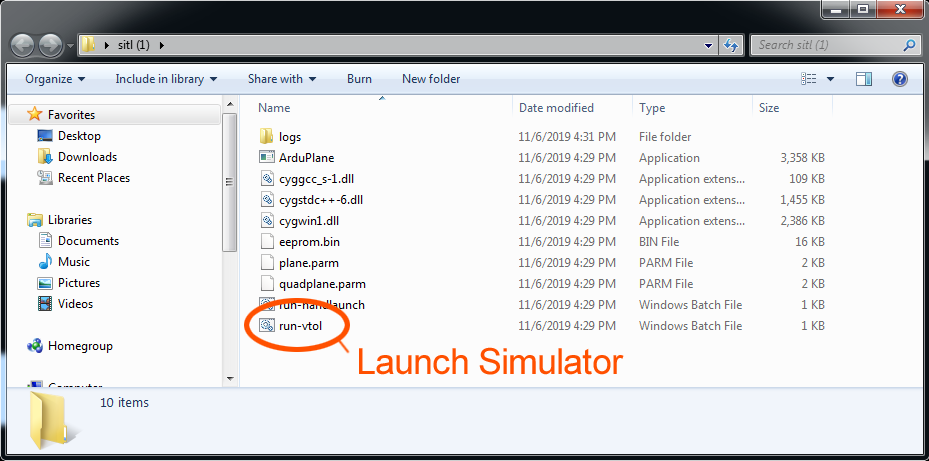This screenshot has width=929, height=461.
Task: Select Favorites in the navigation pane
Action: (71, 114)
